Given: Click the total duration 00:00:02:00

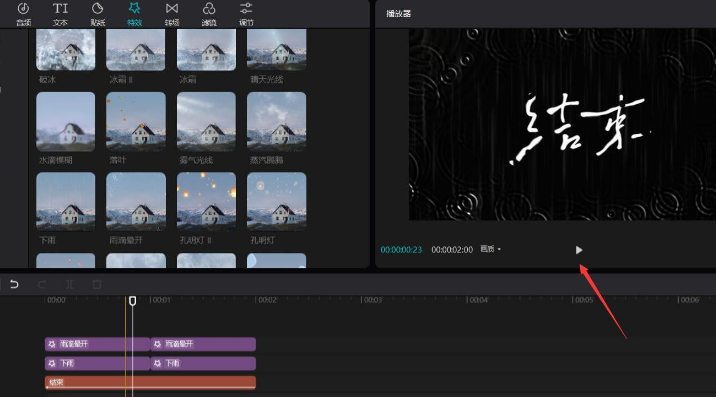Looking at the screenshot, I should 452,250.
